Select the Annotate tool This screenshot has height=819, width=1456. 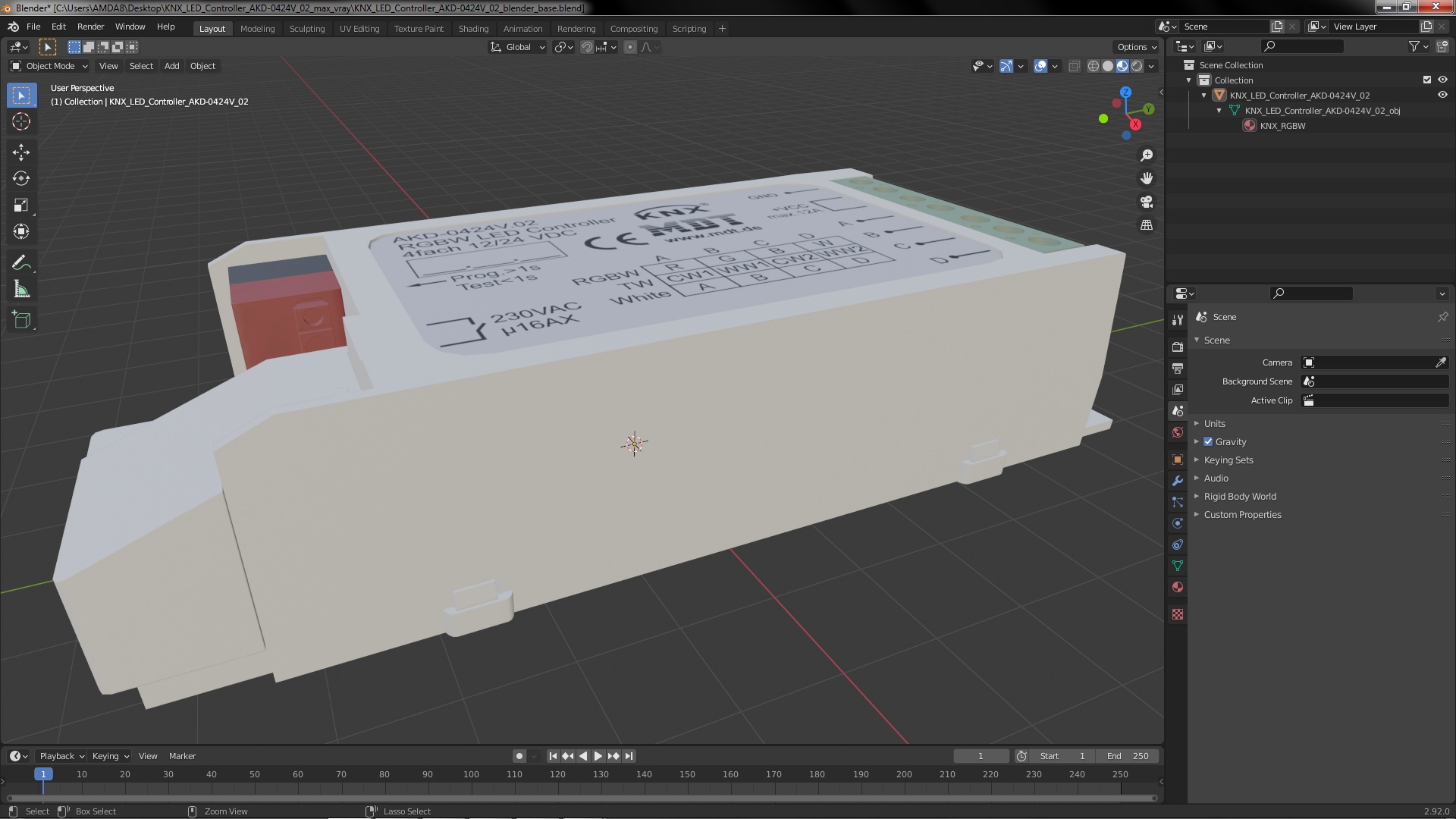point(21,263)
